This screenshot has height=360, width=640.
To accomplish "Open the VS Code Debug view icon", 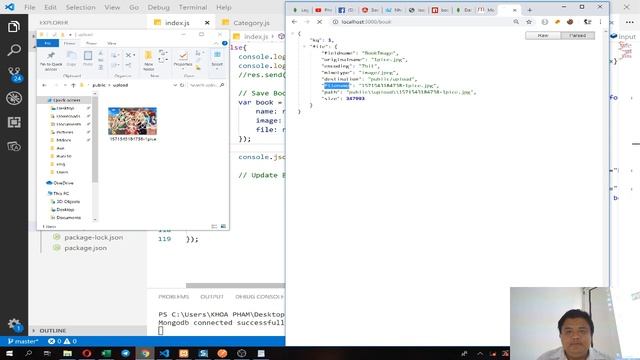I will coord(14,98).
